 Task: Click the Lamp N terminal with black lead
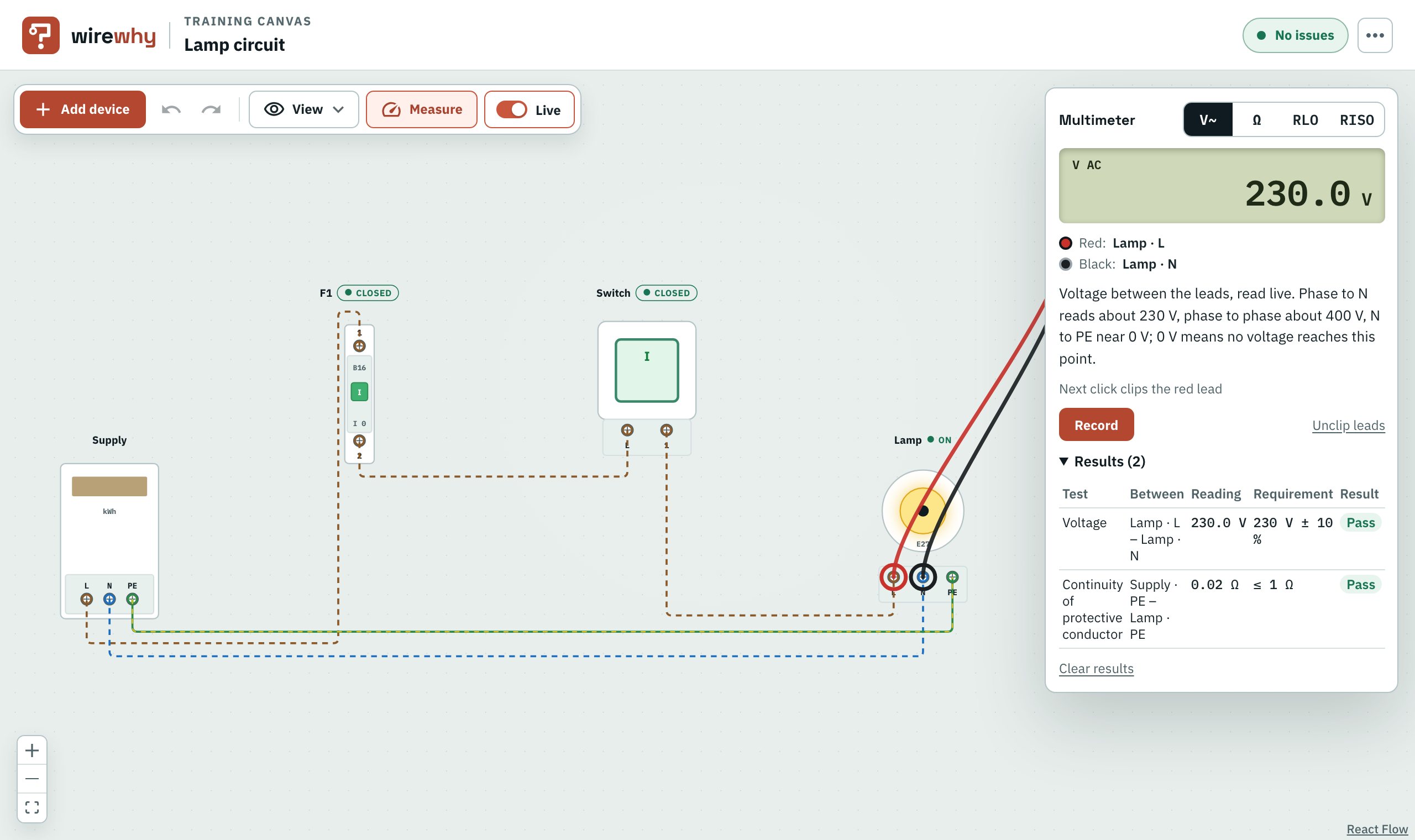point(923,577)
